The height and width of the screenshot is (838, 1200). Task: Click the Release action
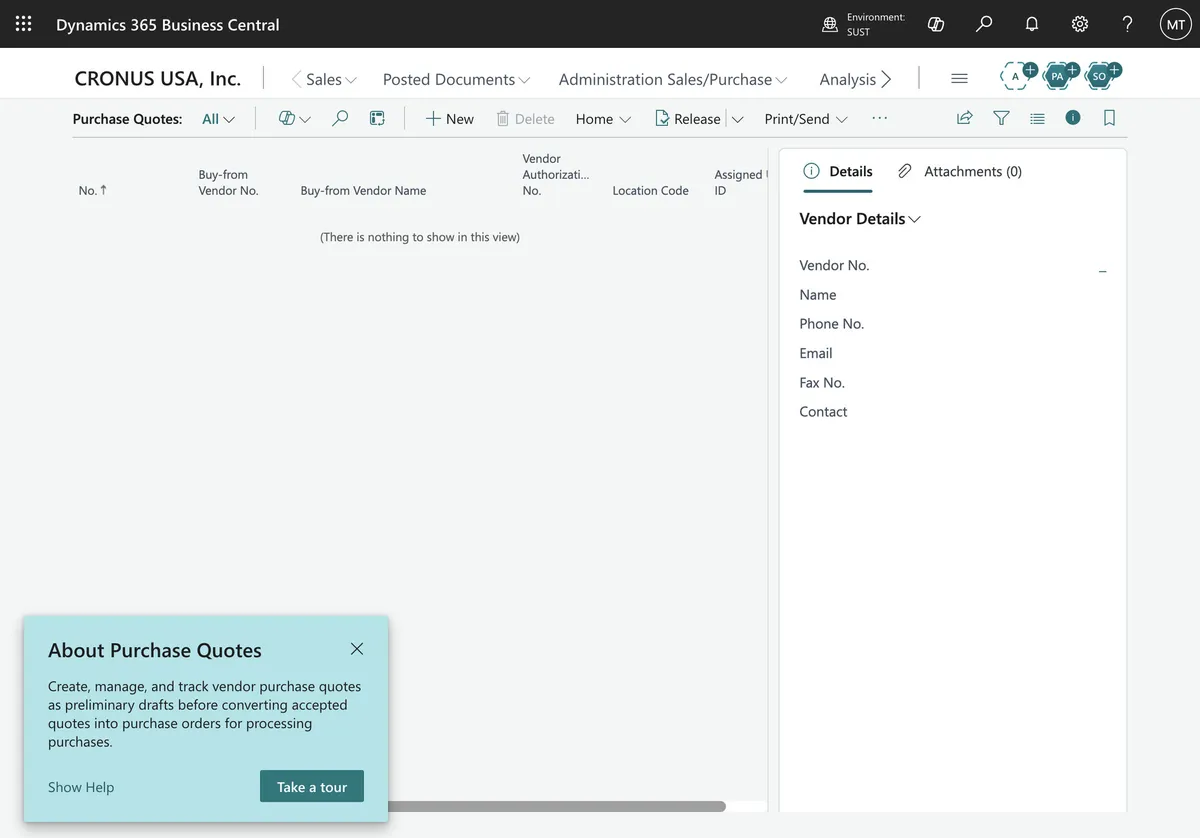pyautogui.click(x=687, y=118)
